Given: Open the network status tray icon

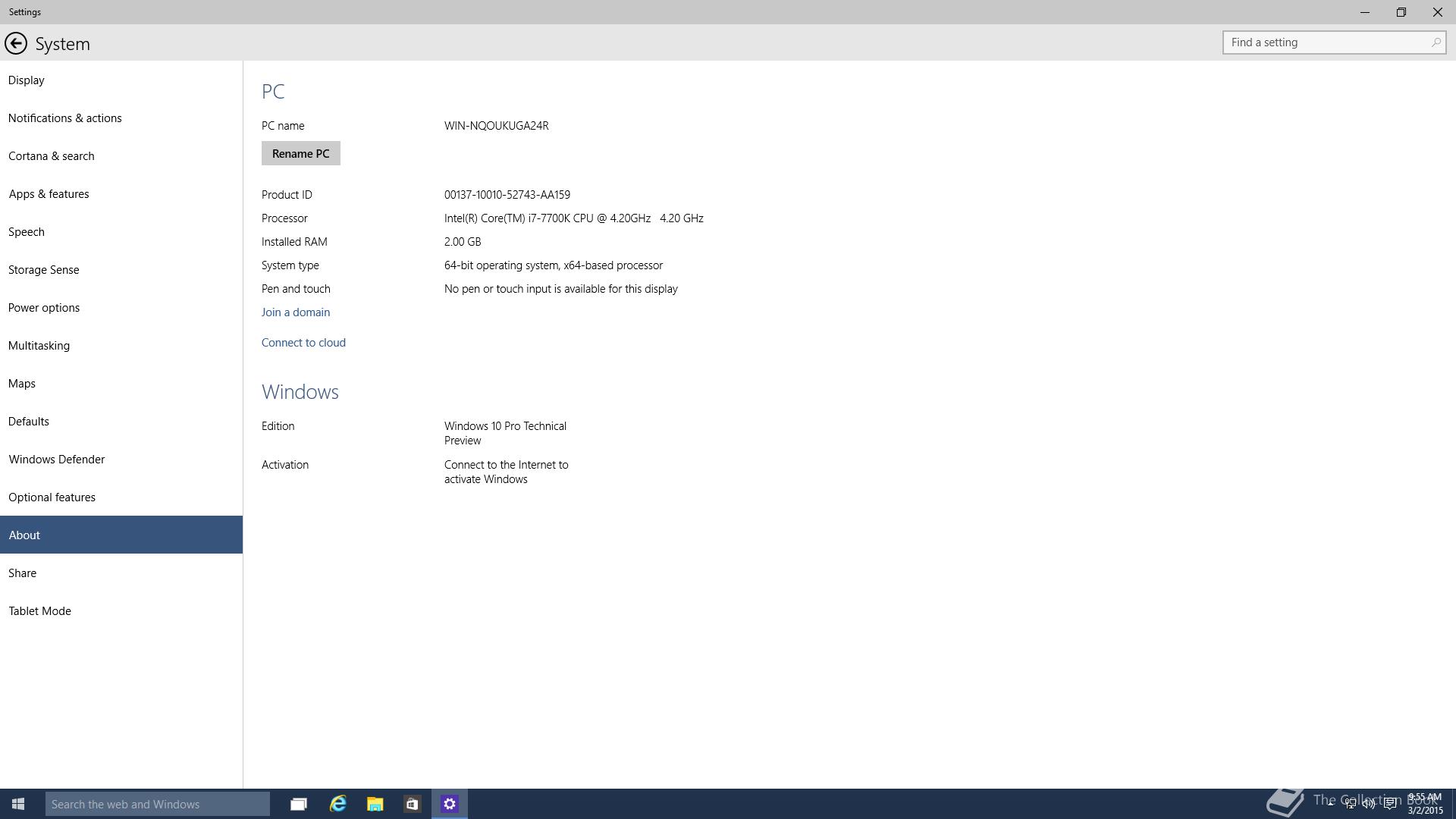Looking at the screenshot, I should 1351,804.
